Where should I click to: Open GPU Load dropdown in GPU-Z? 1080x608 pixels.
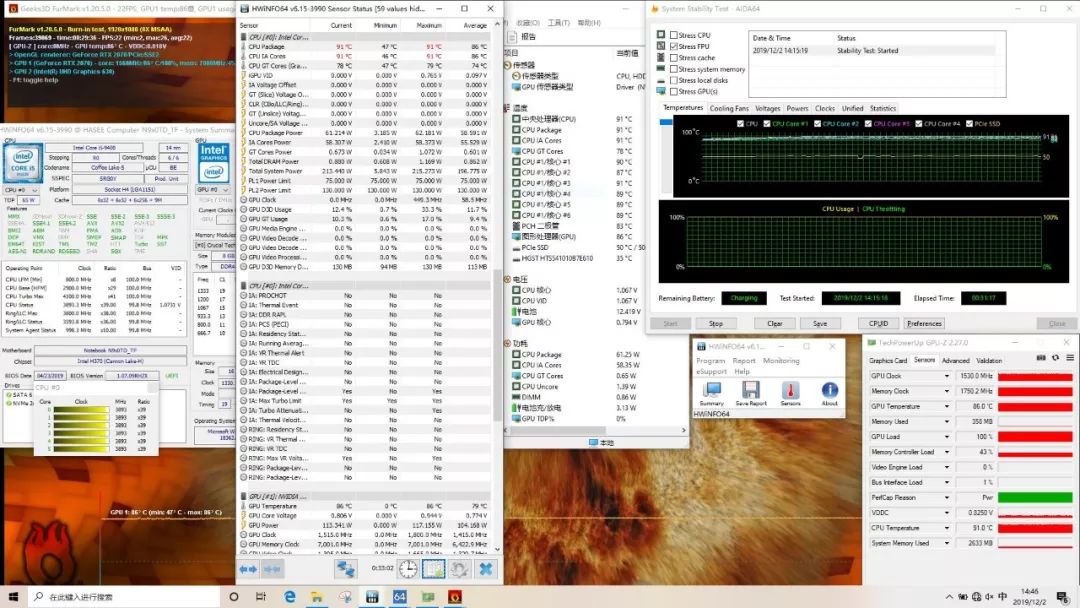[946, 437]
